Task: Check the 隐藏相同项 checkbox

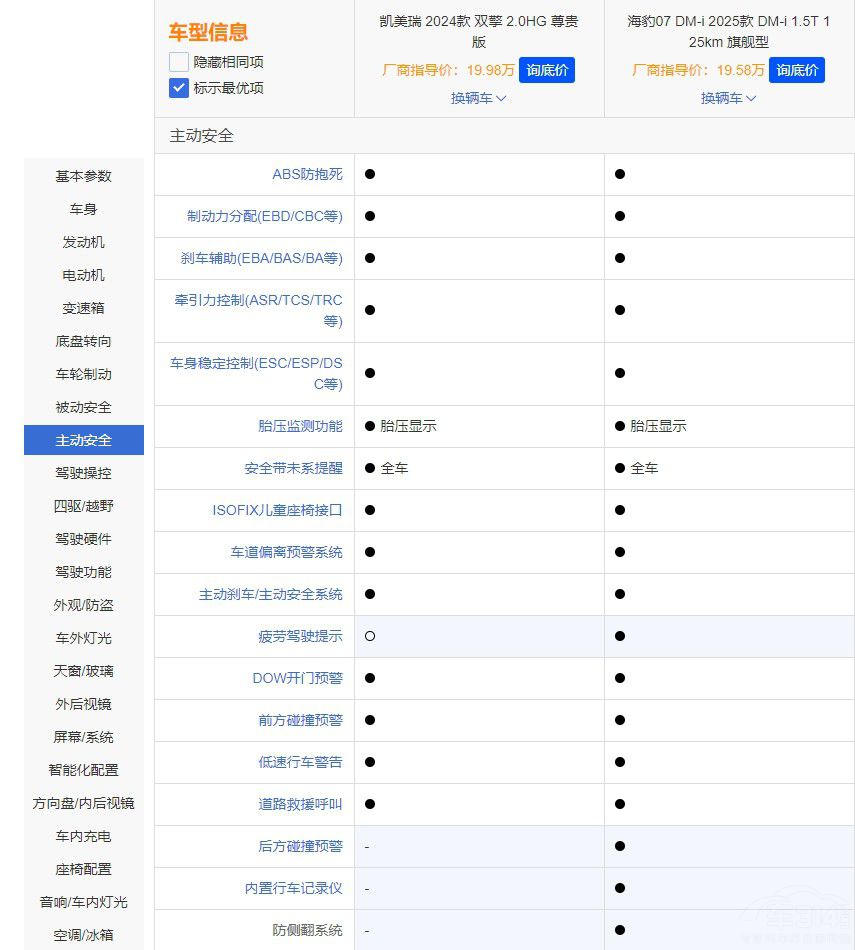Action: (x=179, y=62)
